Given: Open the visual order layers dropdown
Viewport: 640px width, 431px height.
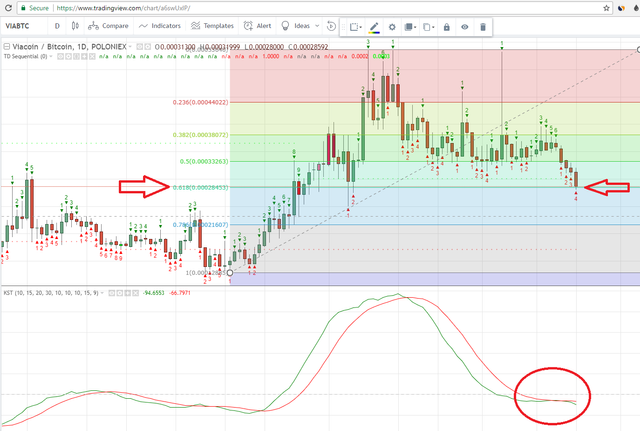Looking at the screenshot, I should [x=410, y=27].
